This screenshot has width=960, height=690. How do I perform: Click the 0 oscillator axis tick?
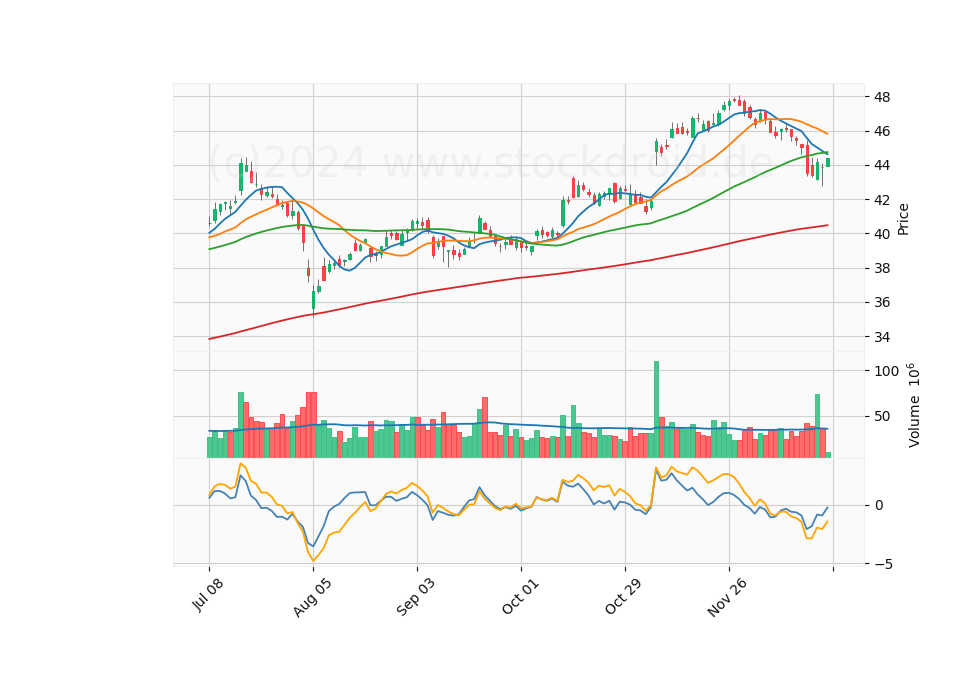point(879,506)
